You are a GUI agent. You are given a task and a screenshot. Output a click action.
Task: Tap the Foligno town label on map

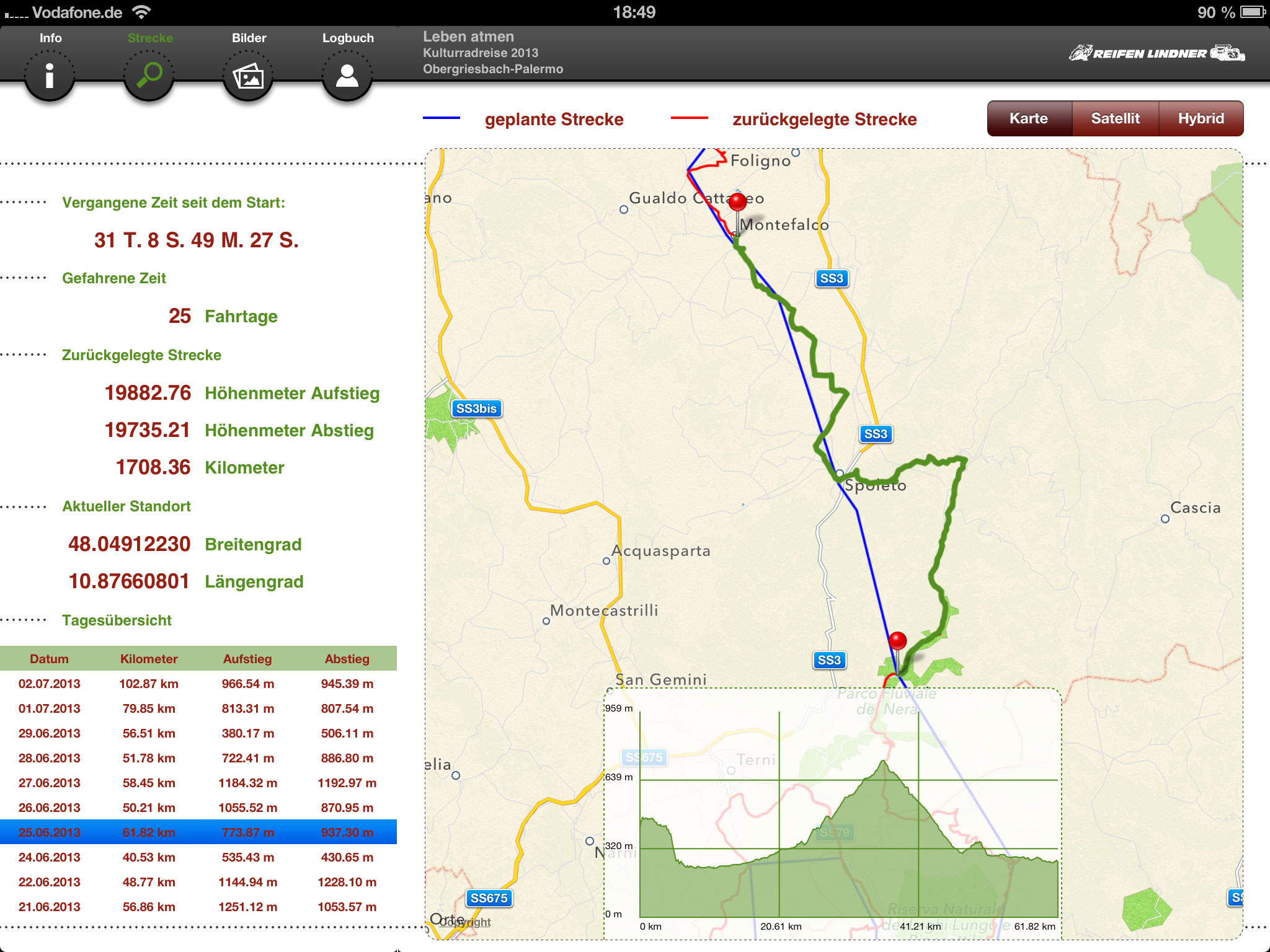[x=760, y=161]
